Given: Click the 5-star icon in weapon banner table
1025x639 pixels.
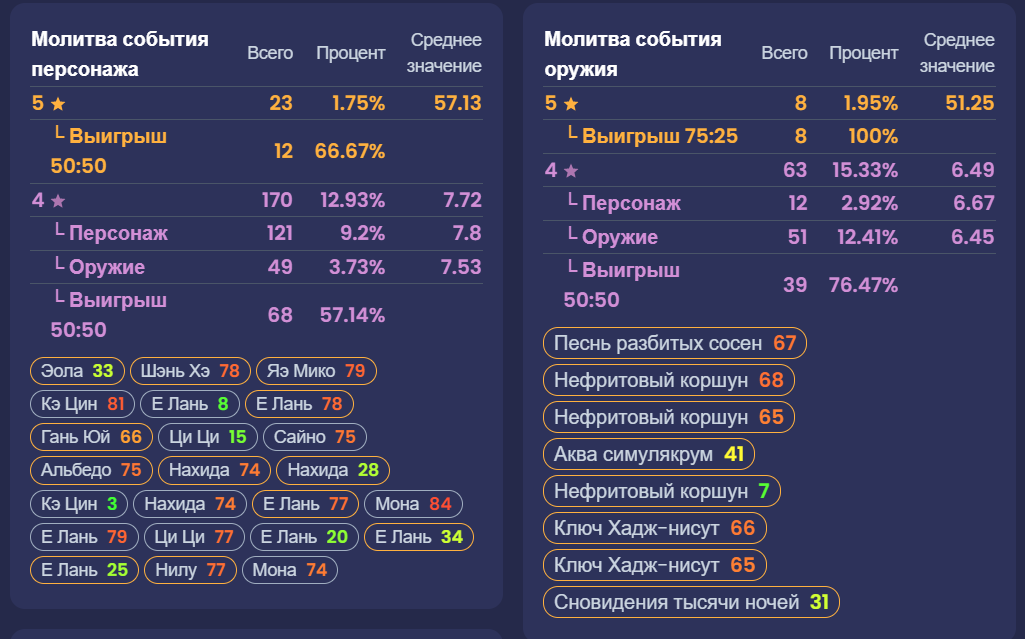Looking at the screenshot, I should (571, 103).
